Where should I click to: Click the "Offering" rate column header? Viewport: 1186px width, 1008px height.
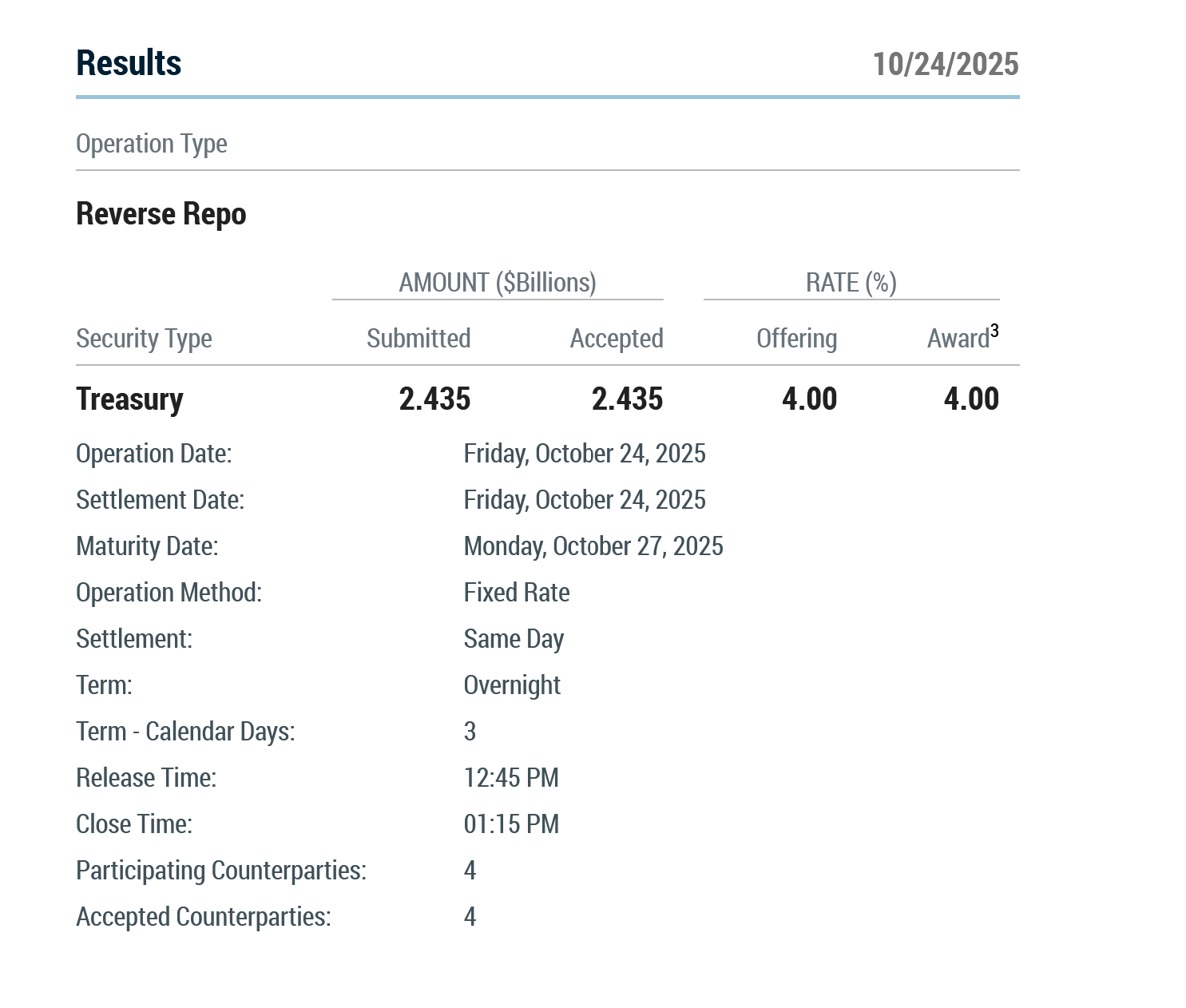[x=797, y=339]
